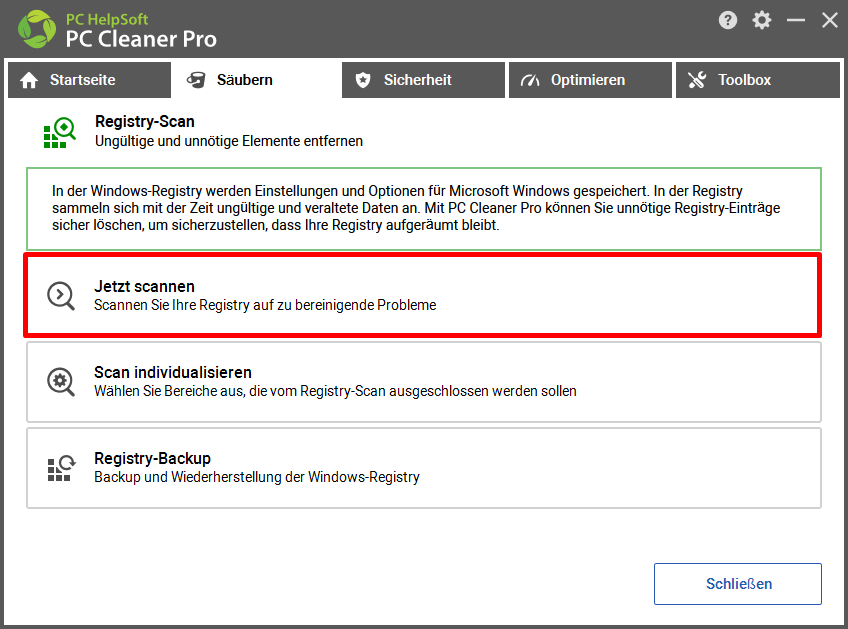Viewport: 848px width, 629px height.
Task: Click the speedometer icon on Optimieren tab
Action: pyautogui.click(x=530, y=80)
